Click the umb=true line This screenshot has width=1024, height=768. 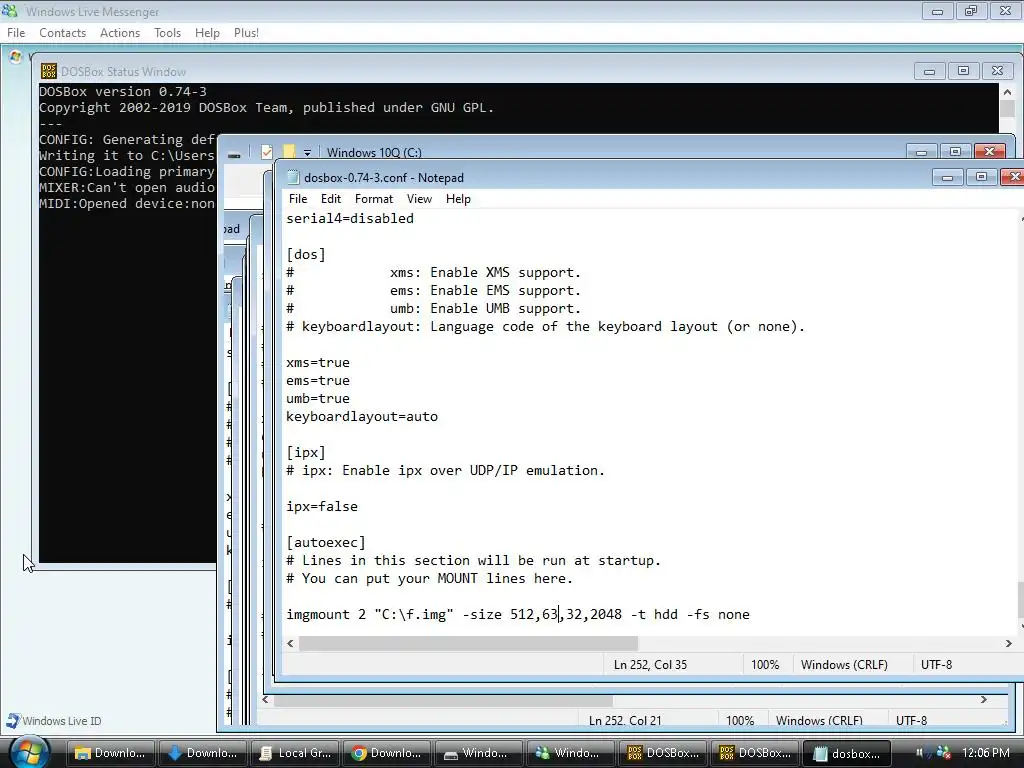tap(318, 398)
